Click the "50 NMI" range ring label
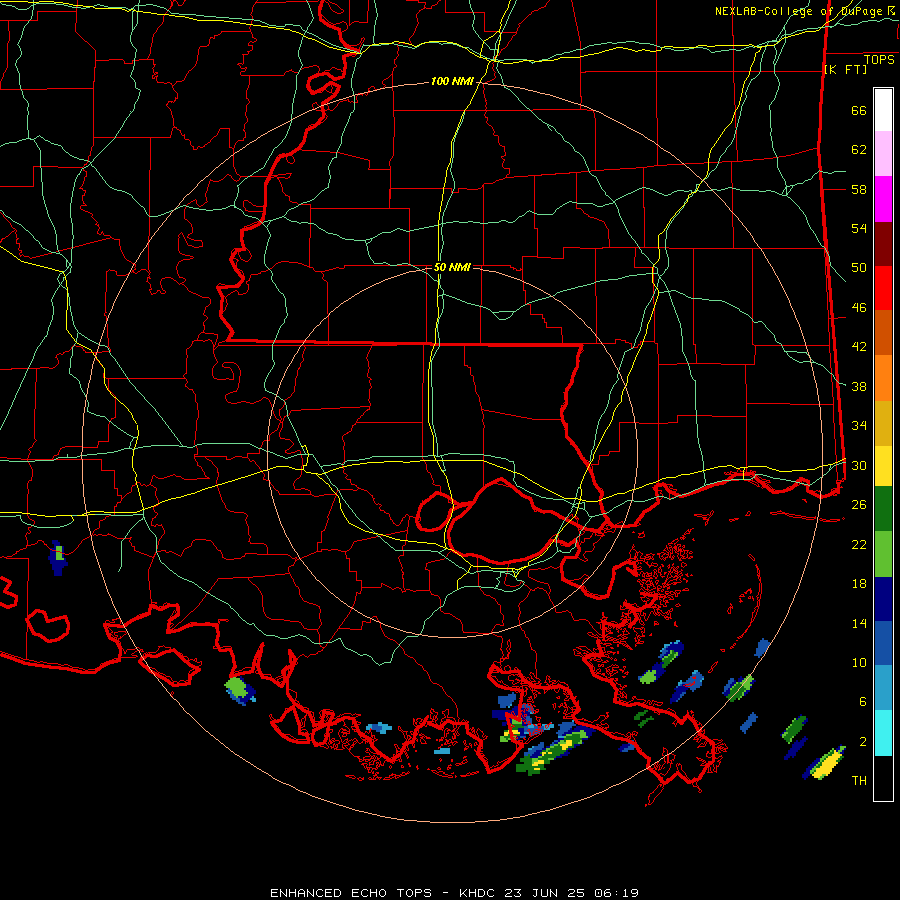This screenshot has width=900, height=900. [x=452, y=267]
